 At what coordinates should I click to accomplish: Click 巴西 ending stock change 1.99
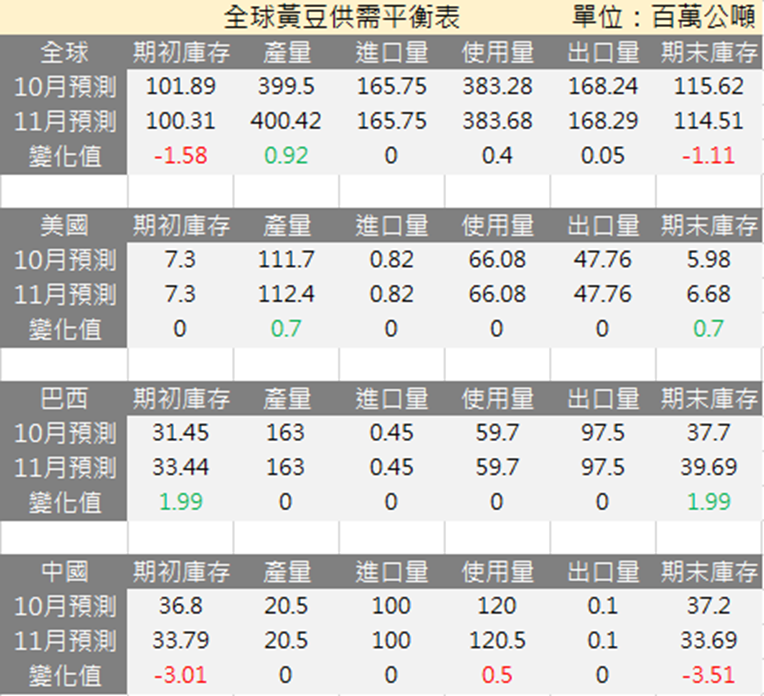(x=708, y=502)
